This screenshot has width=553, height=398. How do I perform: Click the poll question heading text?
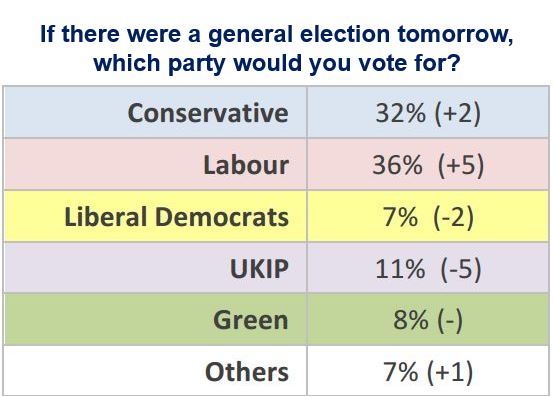click(x=276, y=48)
